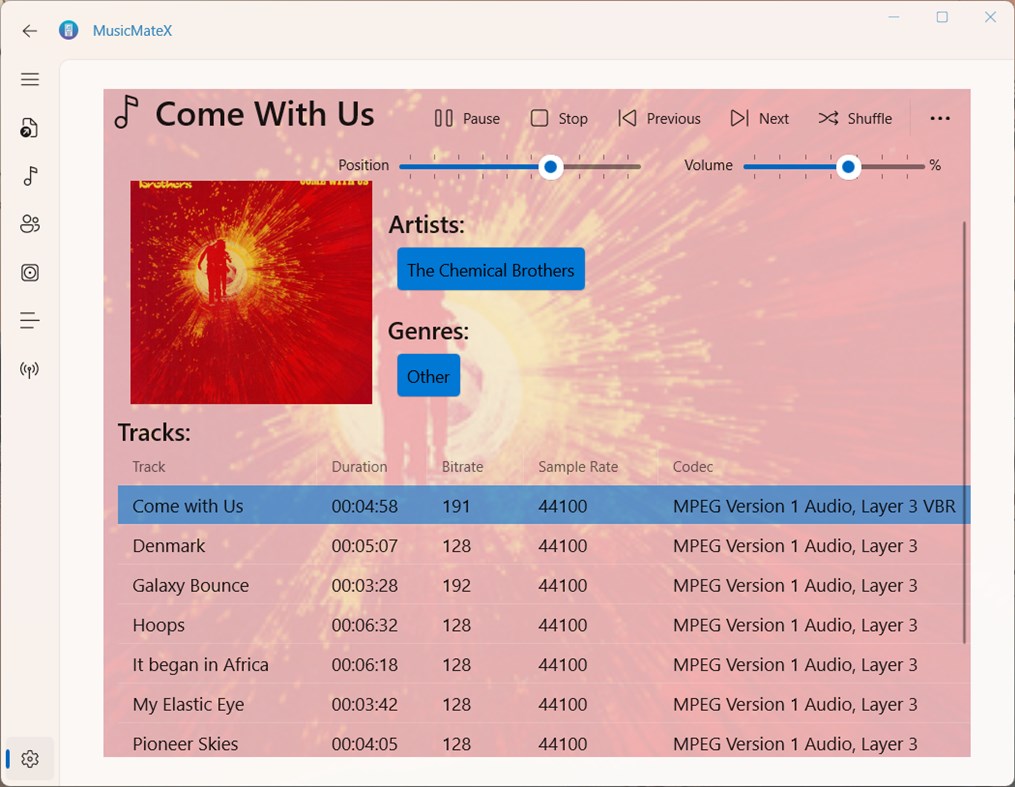Open the import files sidebar icon
The image size is (1015, 787).
point(29,127)
